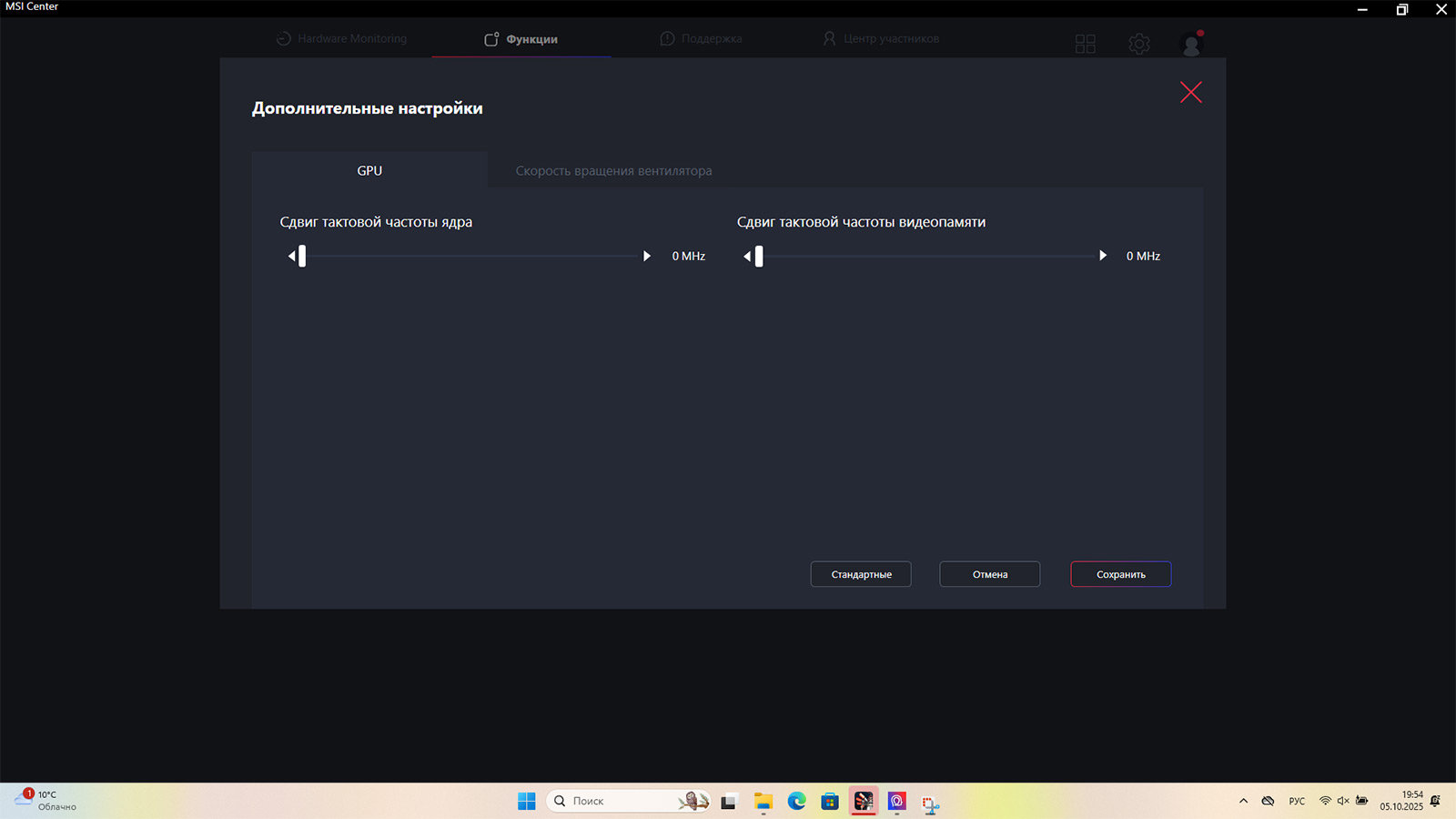Image resolution: width=1456 pixels, height=819 pixels.
Task: Click the video memory clock increase arrow
Action: tap(1103, 256)
